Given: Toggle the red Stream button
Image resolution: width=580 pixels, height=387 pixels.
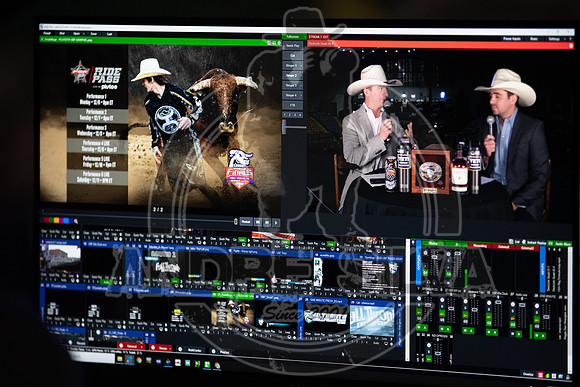Looking at the screenshot, I should coord(160,348).
